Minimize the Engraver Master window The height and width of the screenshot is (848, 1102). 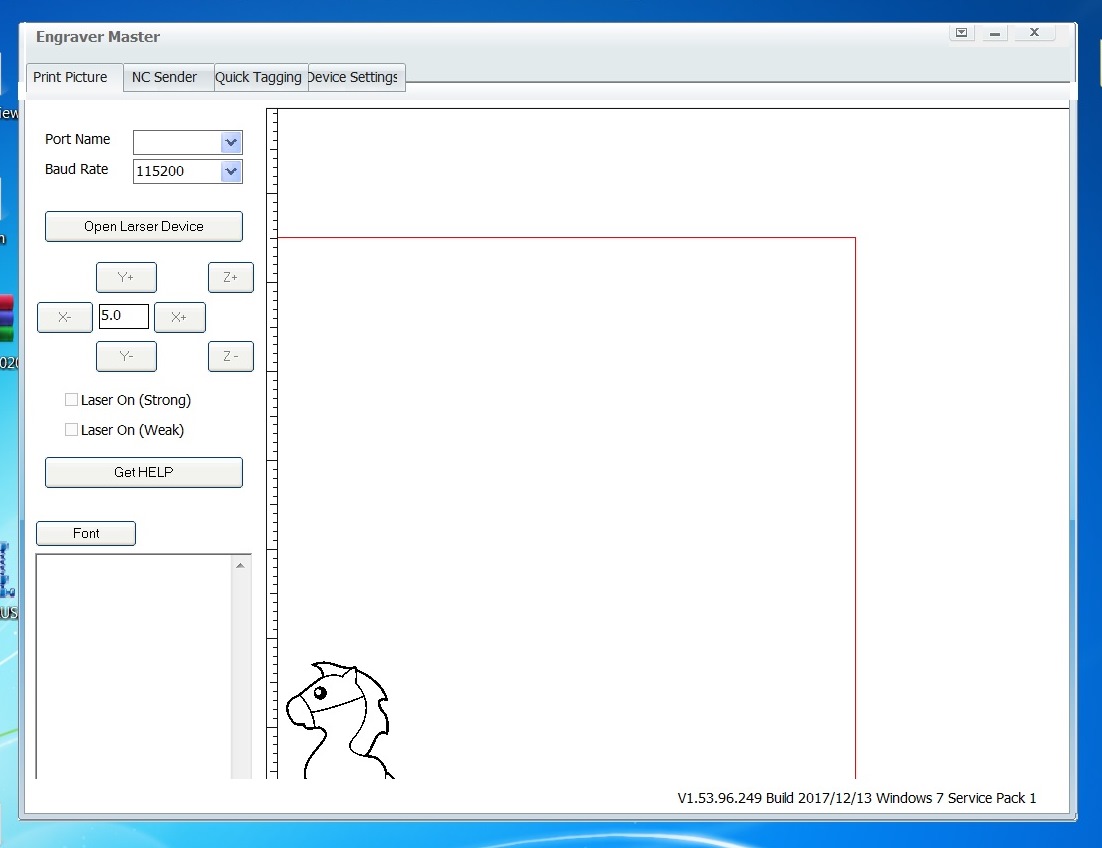point(994,33)
